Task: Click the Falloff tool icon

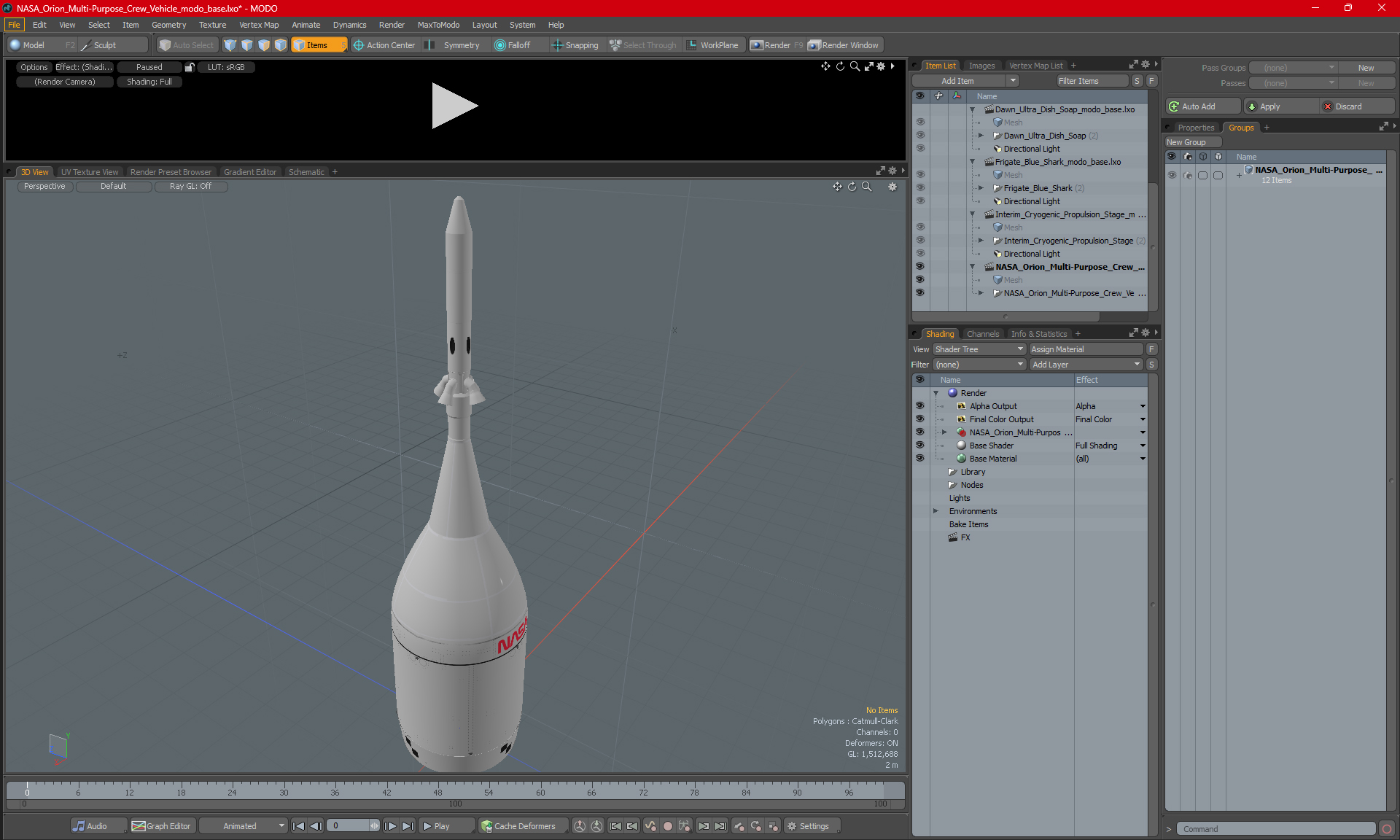Action: click(500, 45)
